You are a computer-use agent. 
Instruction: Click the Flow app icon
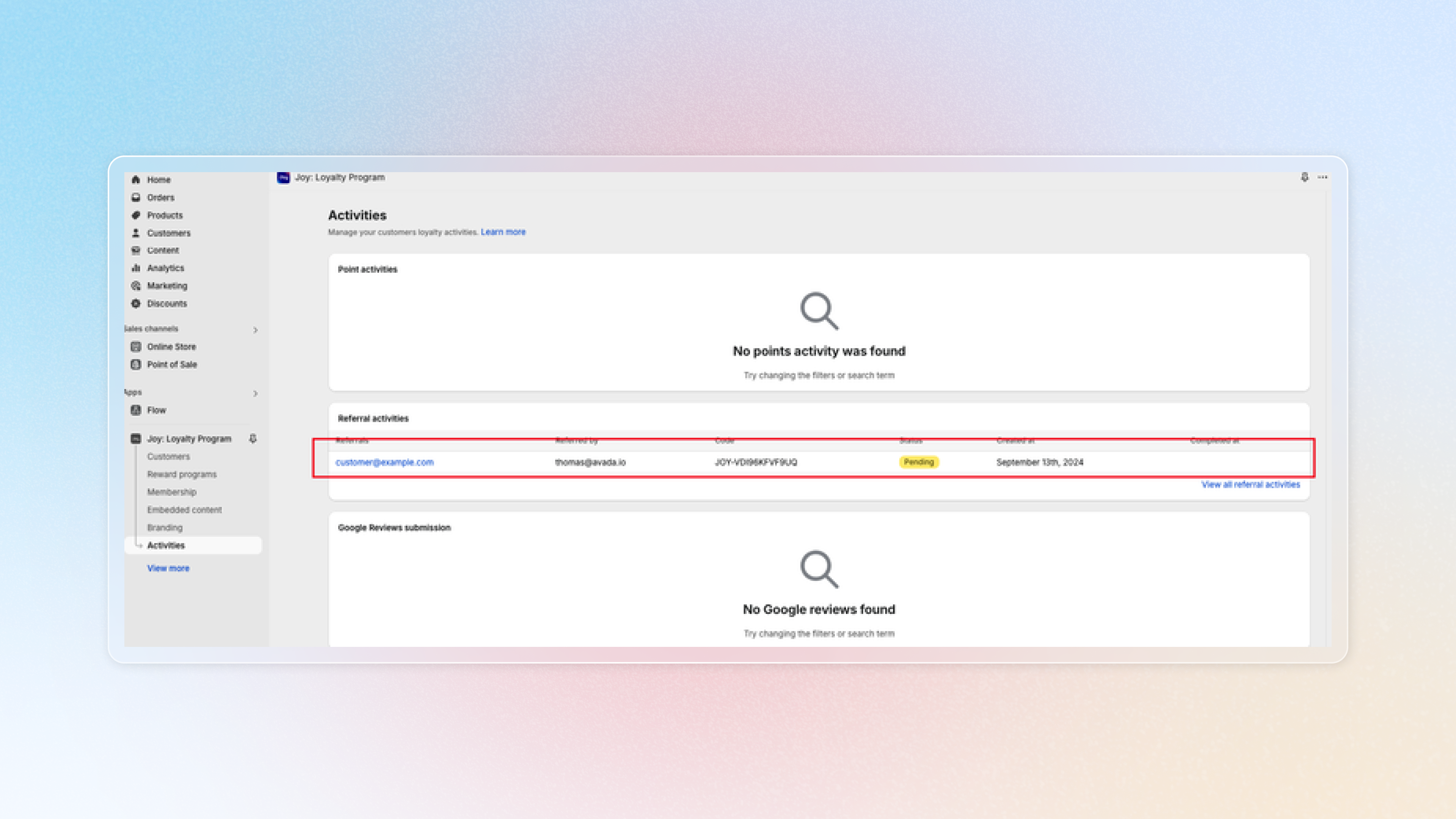click(136, 410)
